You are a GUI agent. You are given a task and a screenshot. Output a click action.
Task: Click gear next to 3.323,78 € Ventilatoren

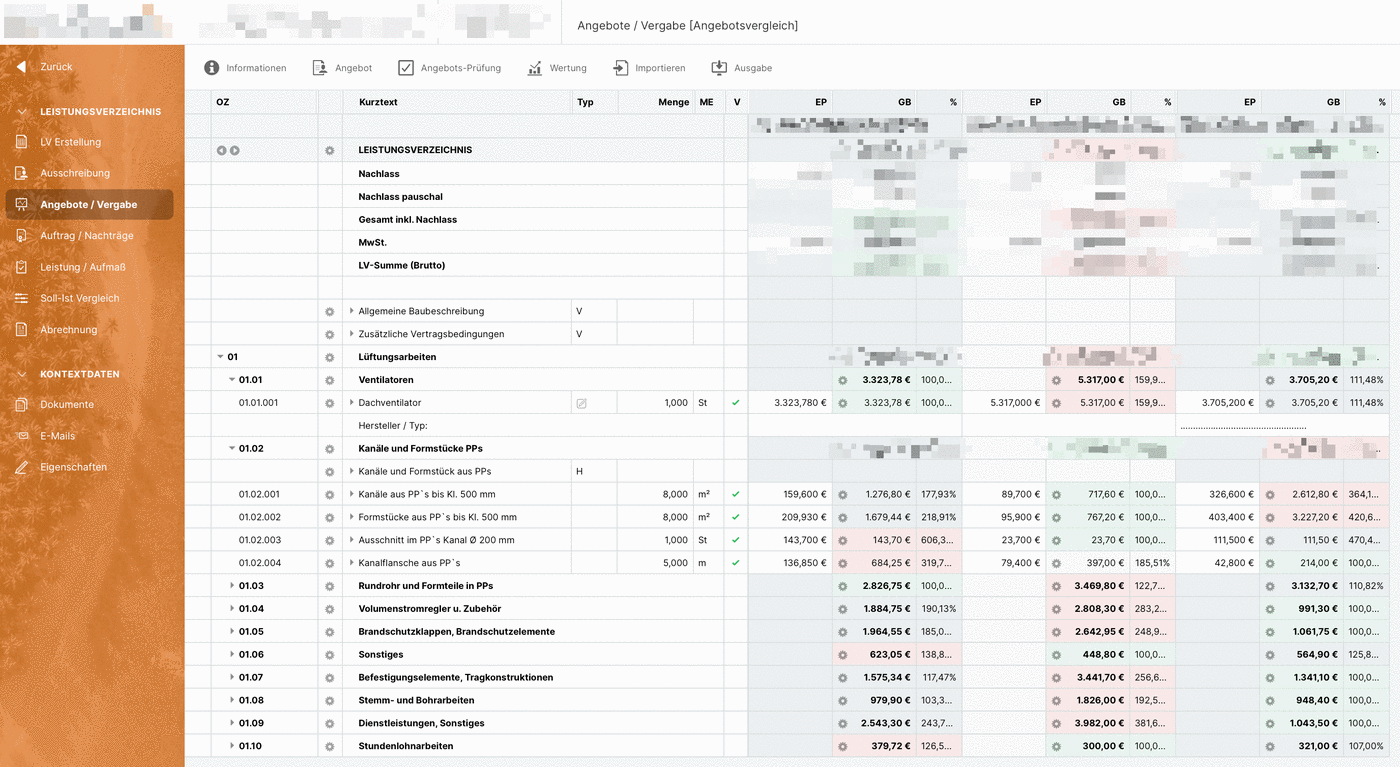[x=842, y=380]
